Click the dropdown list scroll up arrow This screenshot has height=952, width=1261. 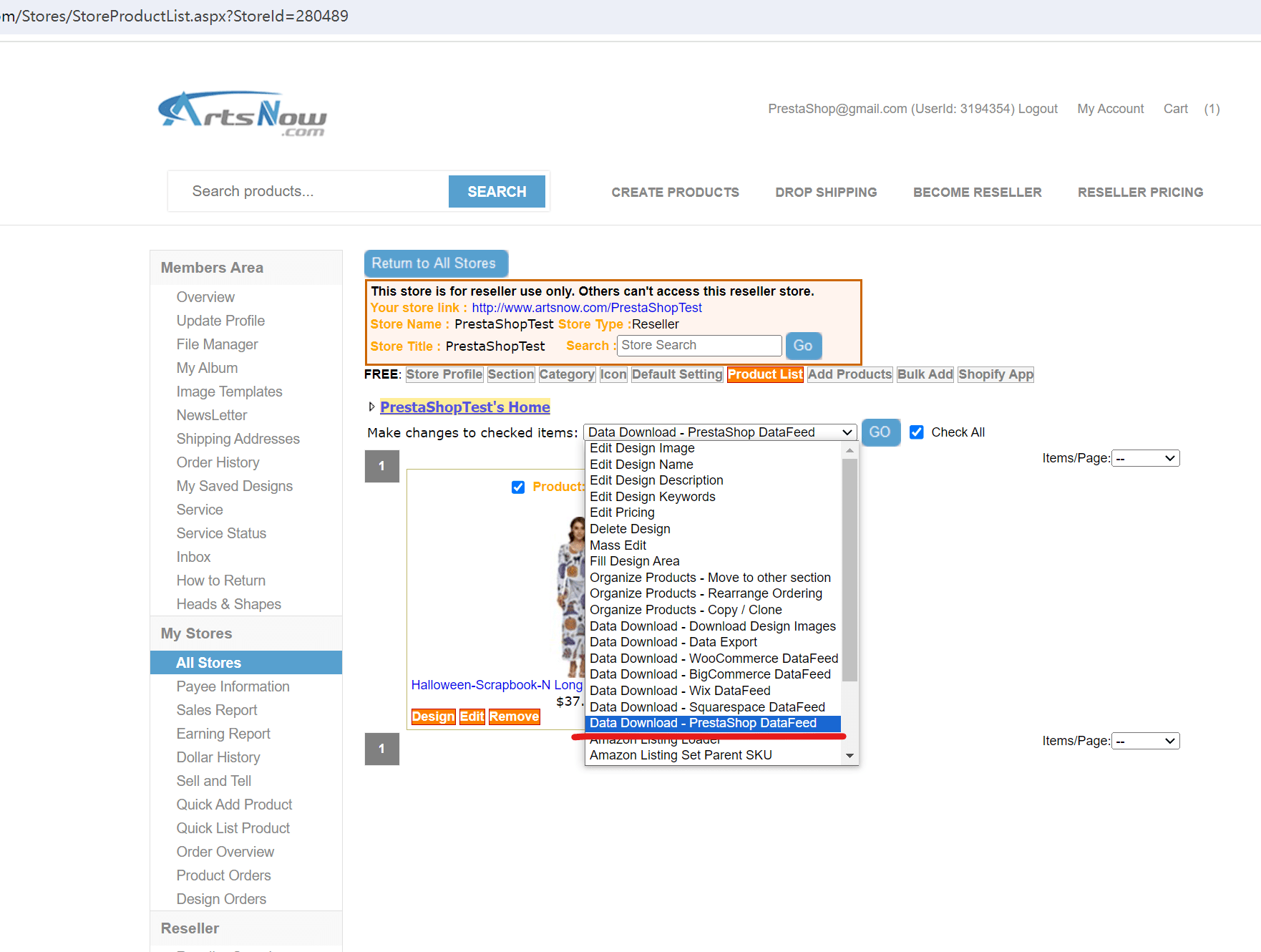(x=849, y=450)
